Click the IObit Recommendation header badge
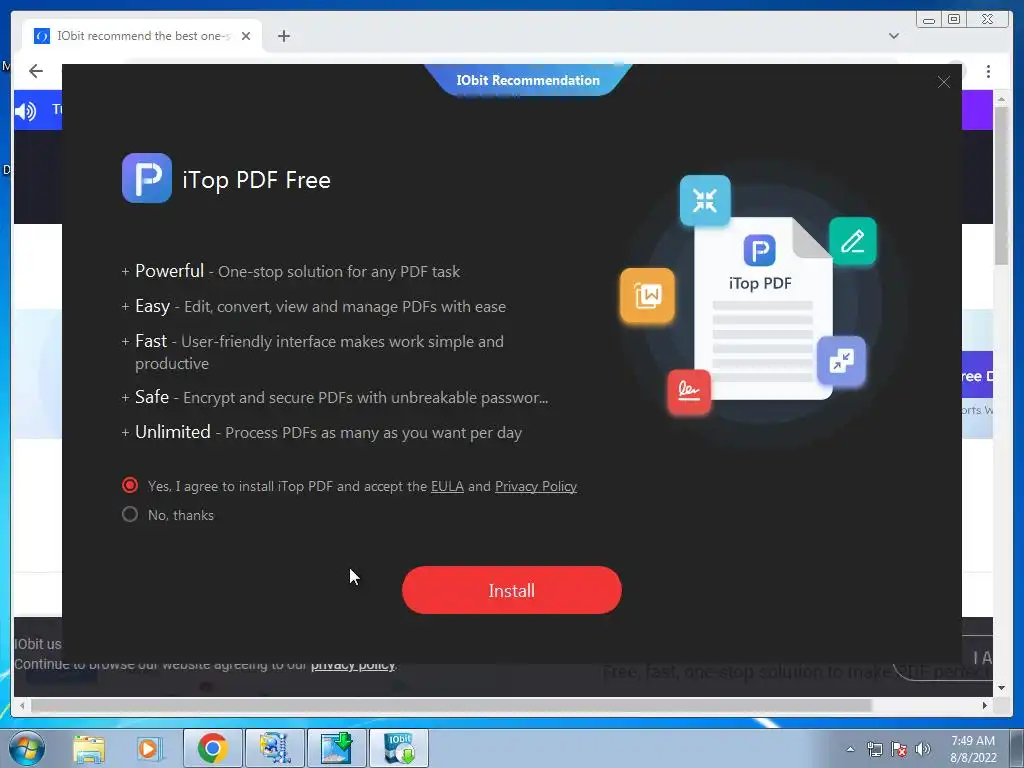1024x768 pixels. point(528,80)
